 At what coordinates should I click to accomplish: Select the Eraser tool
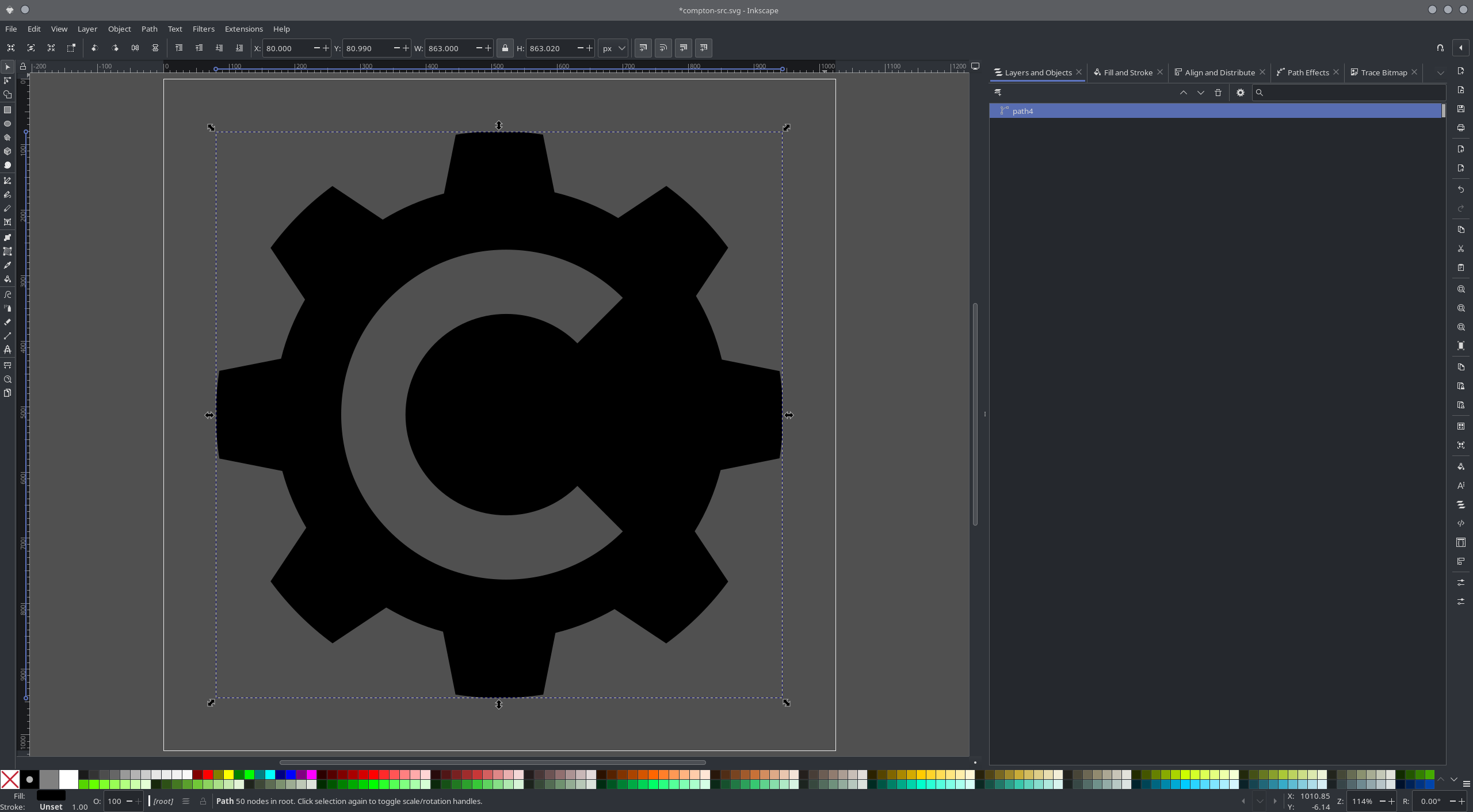[x=7, y=322]
